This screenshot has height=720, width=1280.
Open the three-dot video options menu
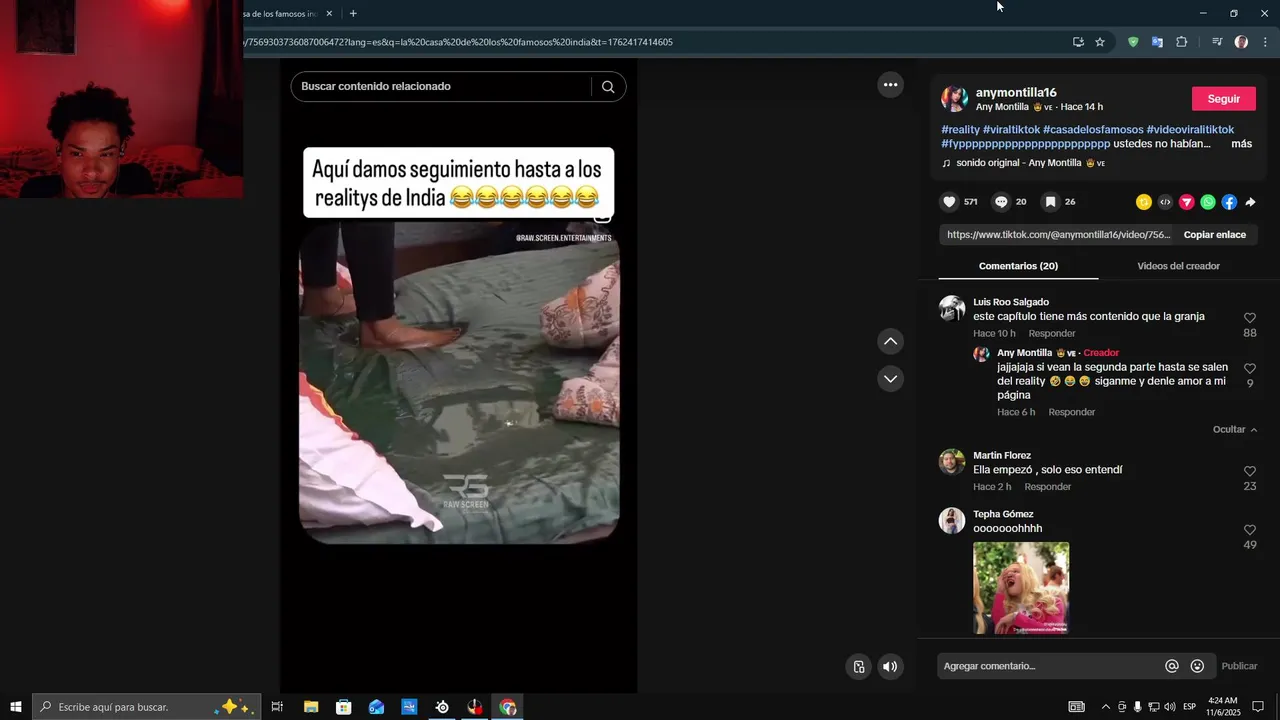click(890, 85)
